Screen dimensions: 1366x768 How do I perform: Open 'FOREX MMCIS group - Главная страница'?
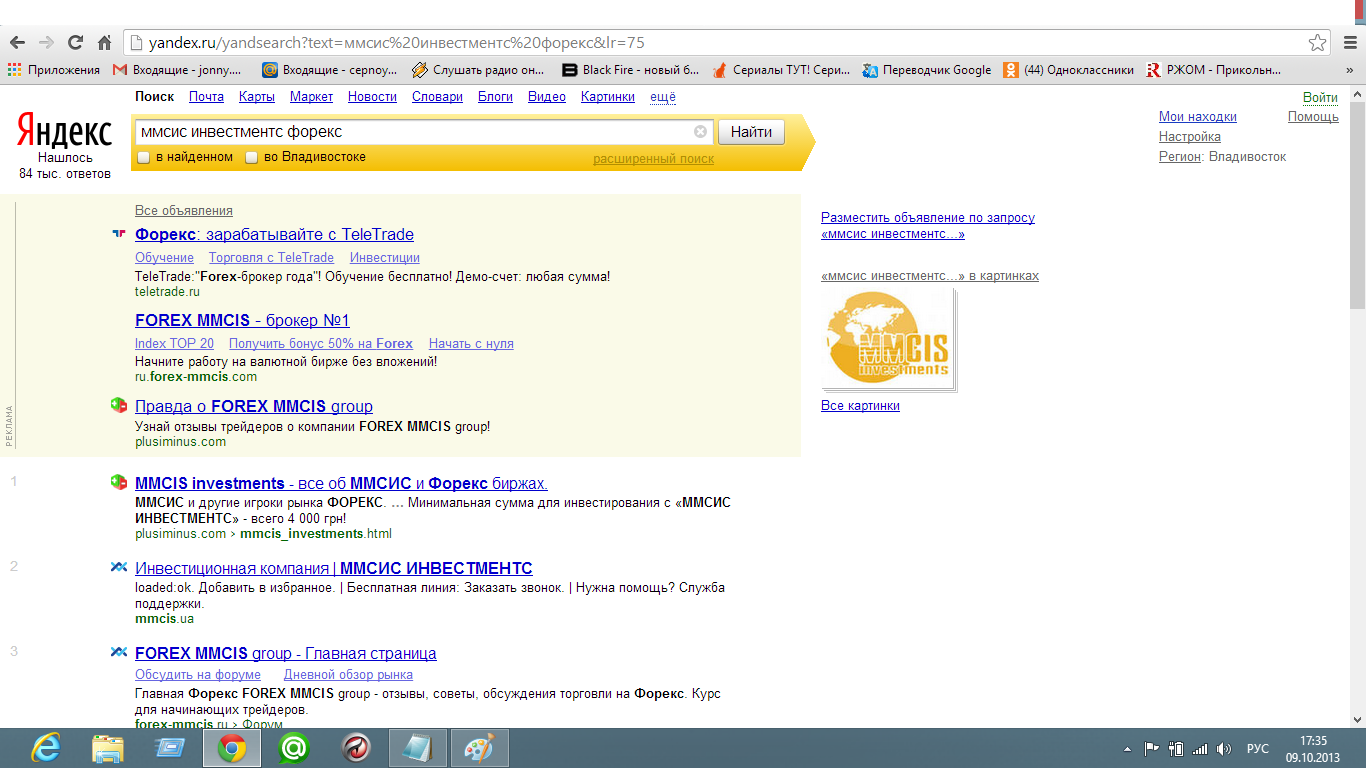click(x=286, y=653)
